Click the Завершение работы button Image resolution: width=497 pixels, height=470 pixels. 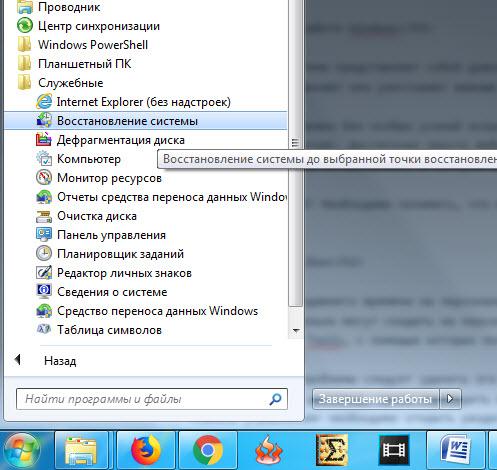coord(375,399)
